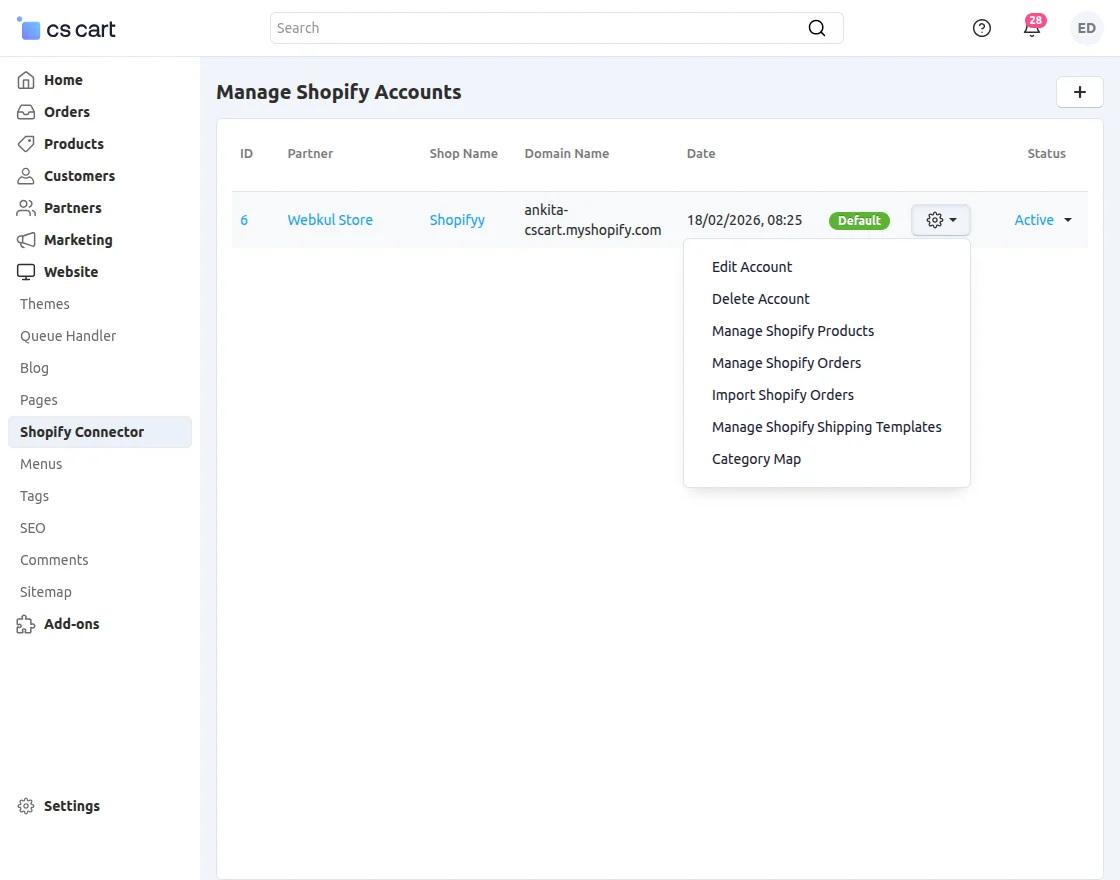Choose Import Shopify Orders

pos(783,395)
